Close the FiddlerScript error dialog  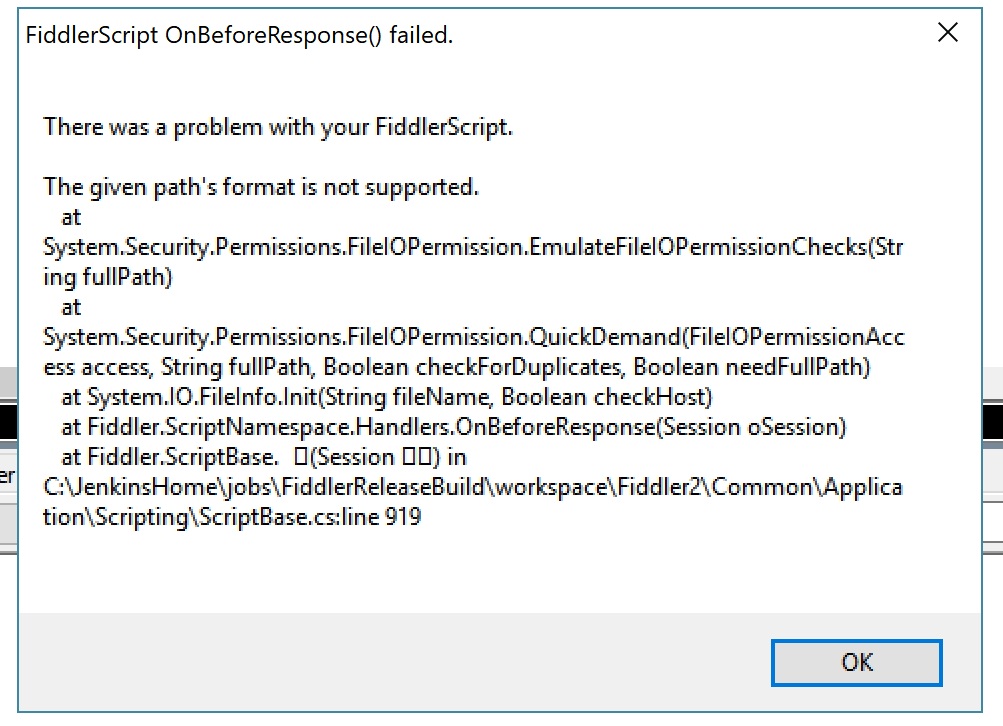click(x=947, y=34)
